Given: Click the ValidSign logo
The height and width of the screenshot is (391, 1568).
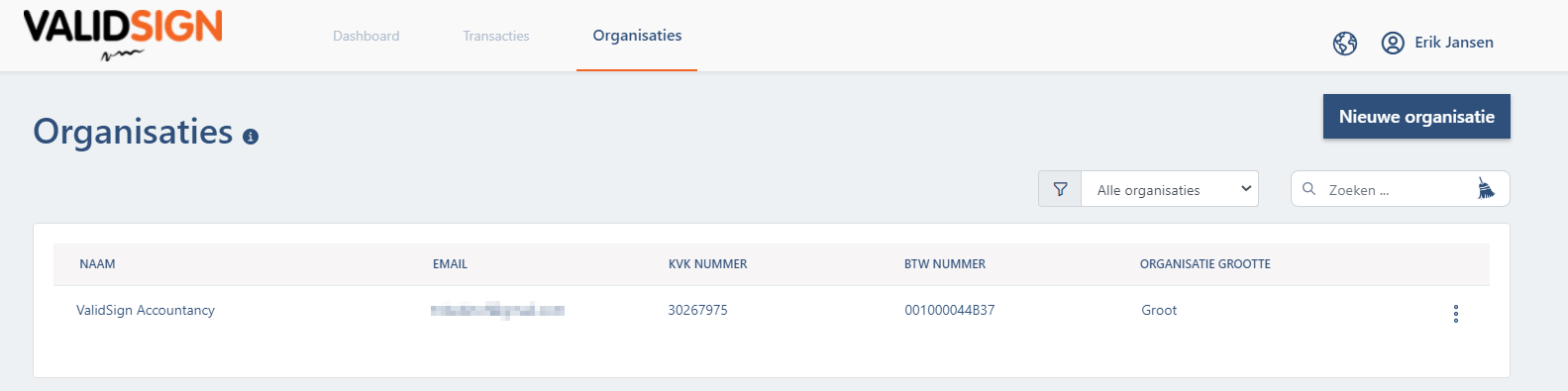Looking at the screenshot, I should point(123,35).
